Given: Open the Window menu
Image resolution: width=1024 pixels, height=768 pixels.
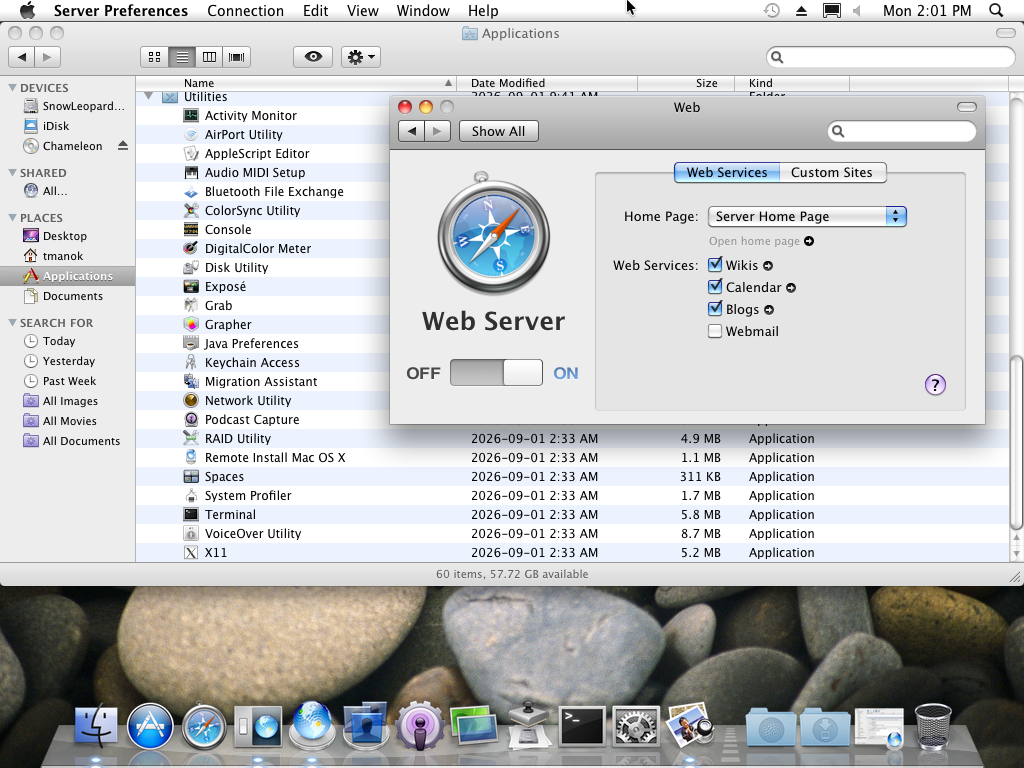Looking at the screenshot, I should tap(423, 10).
